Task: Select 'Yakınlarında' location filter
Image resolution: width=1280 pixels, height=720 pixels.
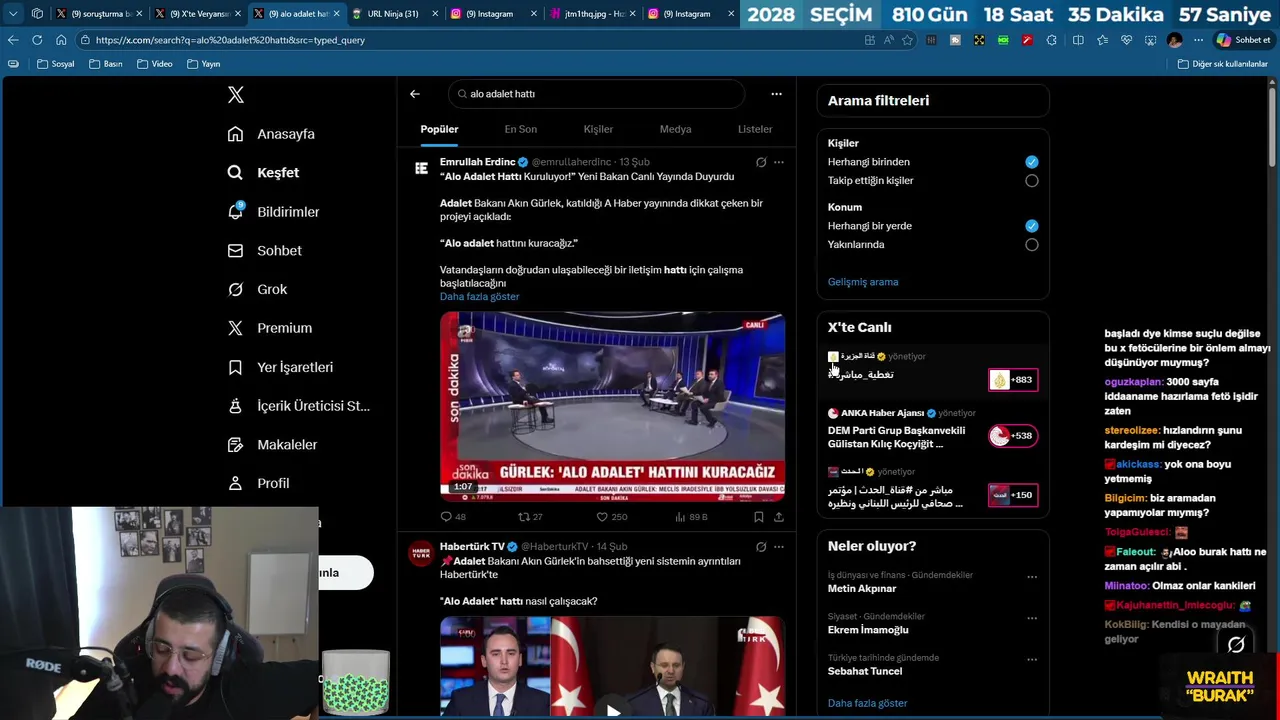Action: pyautogui.click(x=1031, y=245)
